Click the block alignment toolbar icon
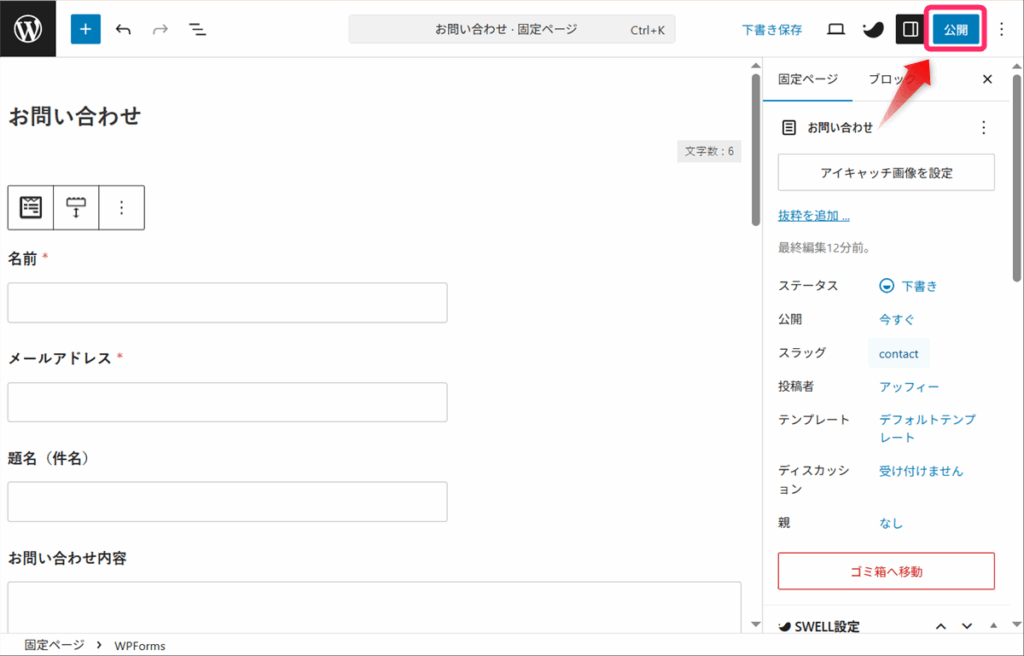Image resolution: width=1024 pixels, height=656 pixels. tap(76, 208)
